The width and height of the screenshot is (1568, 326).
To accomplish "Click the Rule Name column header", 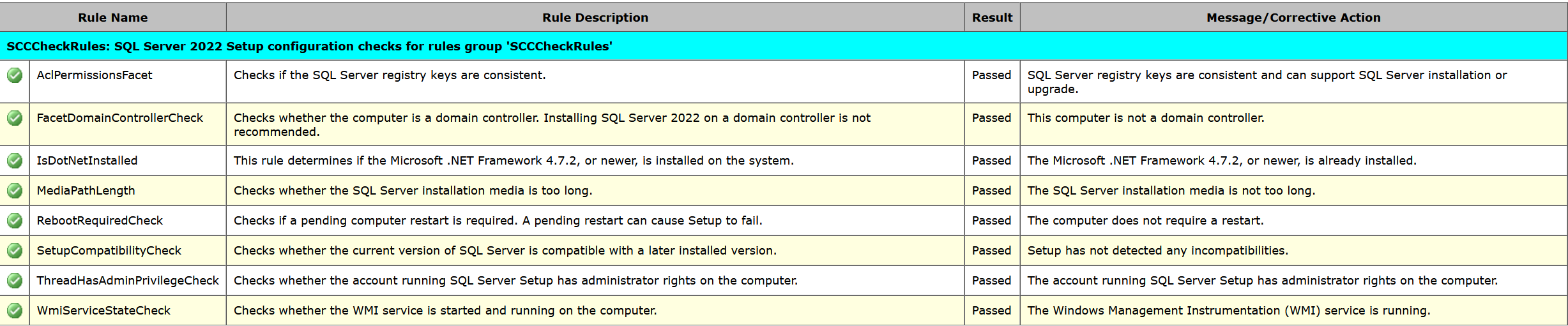I will coord(113,17).
